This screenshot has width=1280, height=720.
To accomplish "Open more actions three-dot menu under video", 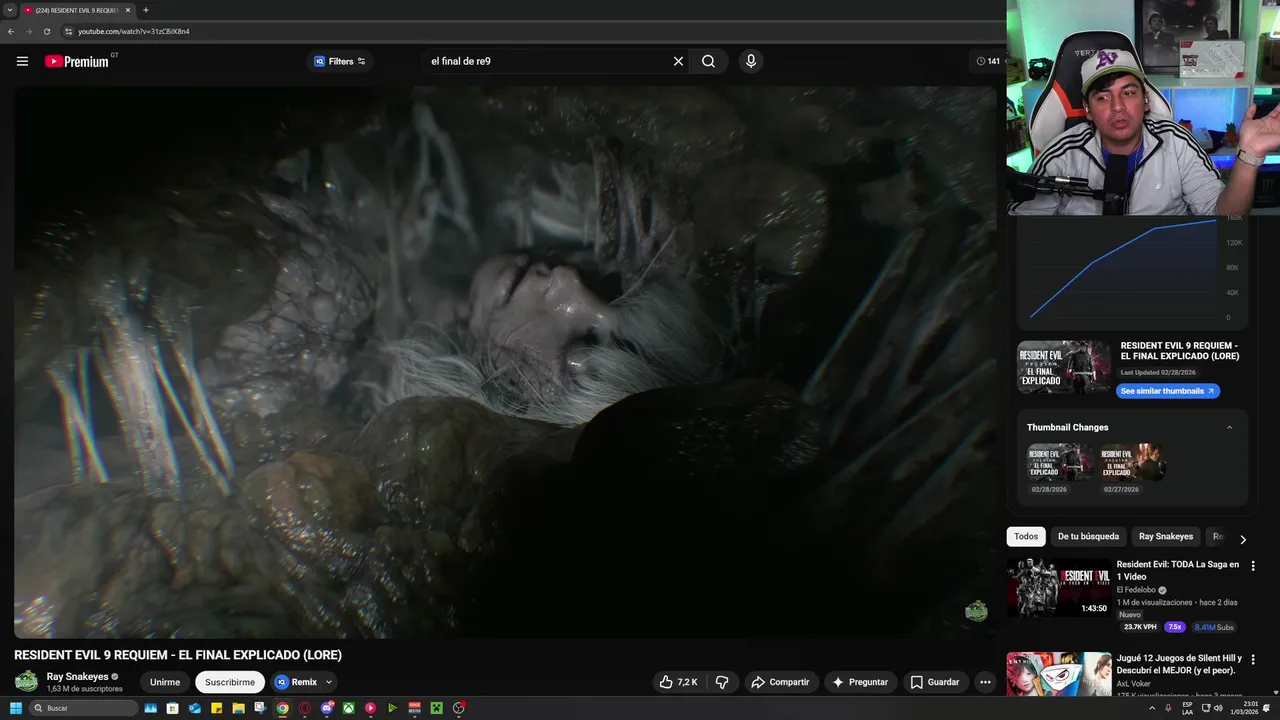I will (x=985, y=682).
